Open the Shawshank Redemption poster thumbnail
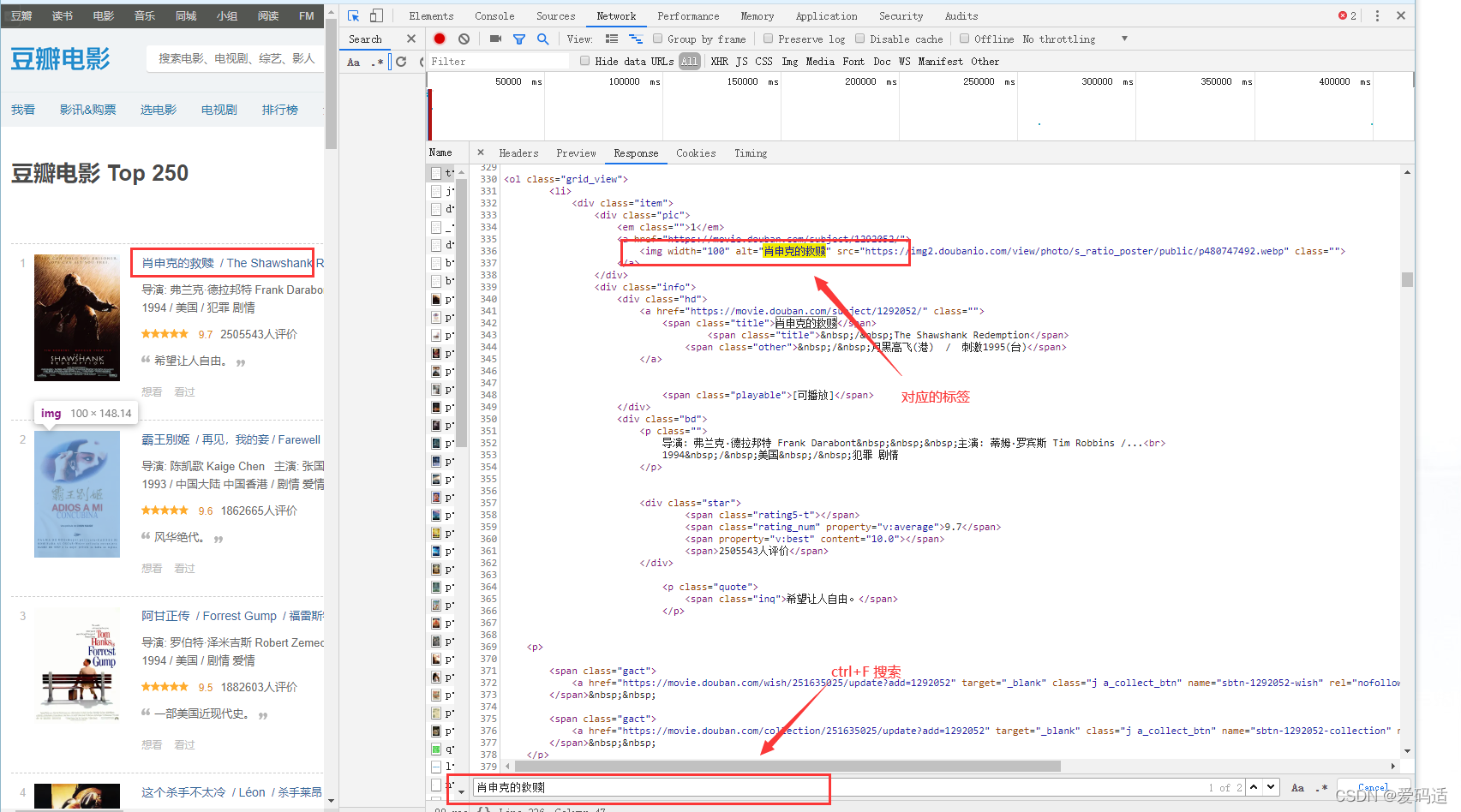Viewport: 1461px width, 812px height. click(77, 318)
